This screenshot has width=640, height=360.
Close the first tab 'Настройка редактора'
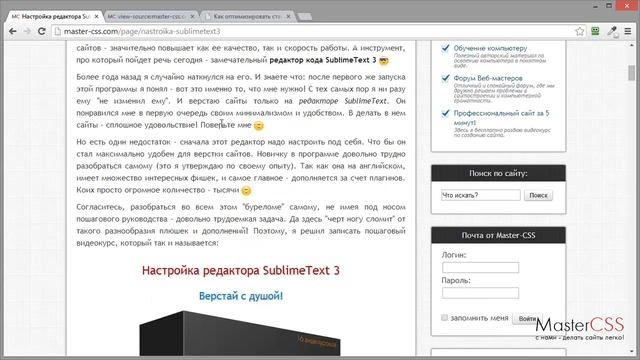click(96, 17)
